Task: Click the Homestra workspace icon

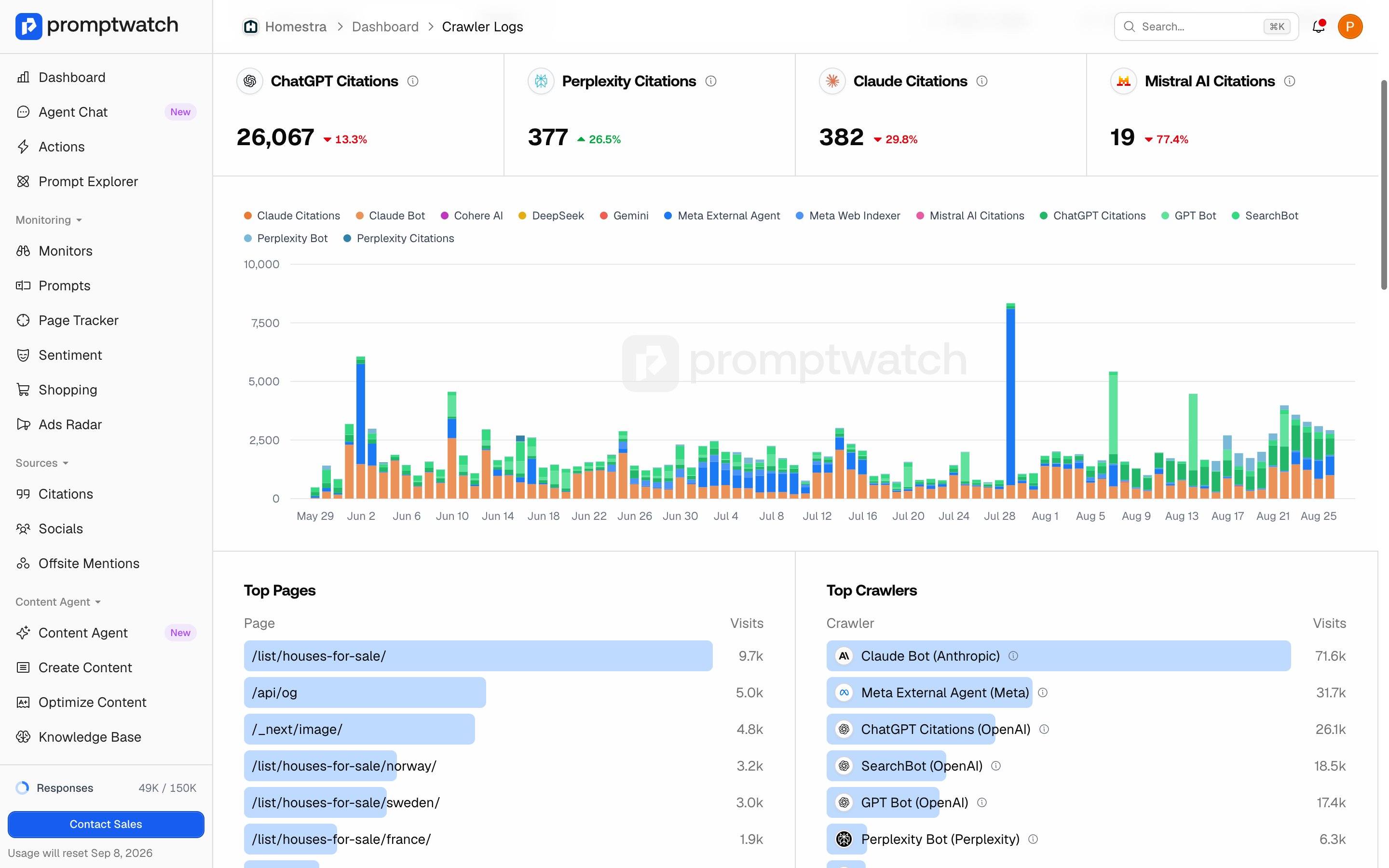Action: 250,27
